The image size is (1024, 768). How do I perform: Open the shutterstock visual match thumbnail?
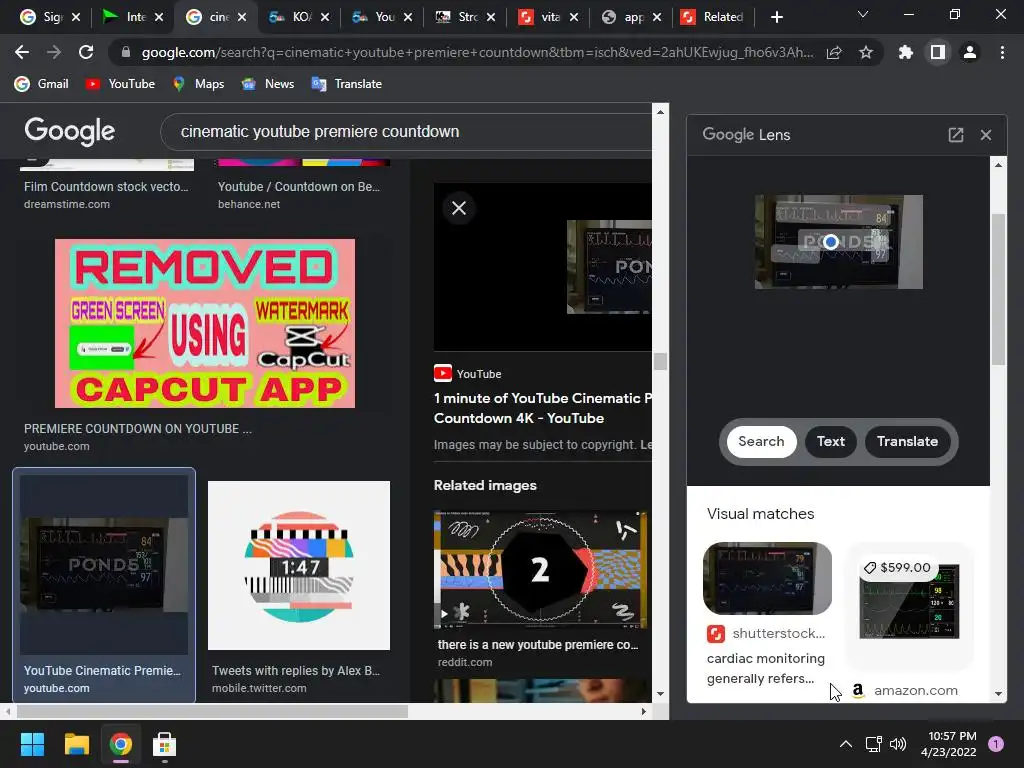click(x=767, y=578)
